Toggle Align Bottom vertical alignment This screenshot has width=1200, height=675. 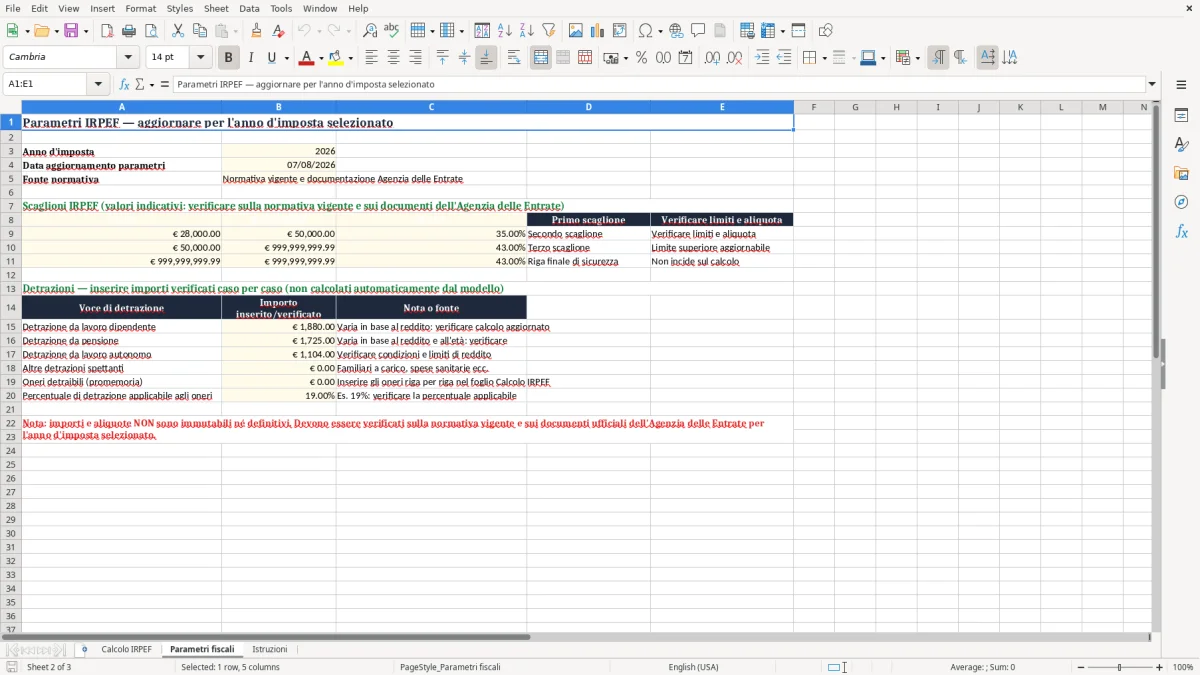tap(486, 58)
